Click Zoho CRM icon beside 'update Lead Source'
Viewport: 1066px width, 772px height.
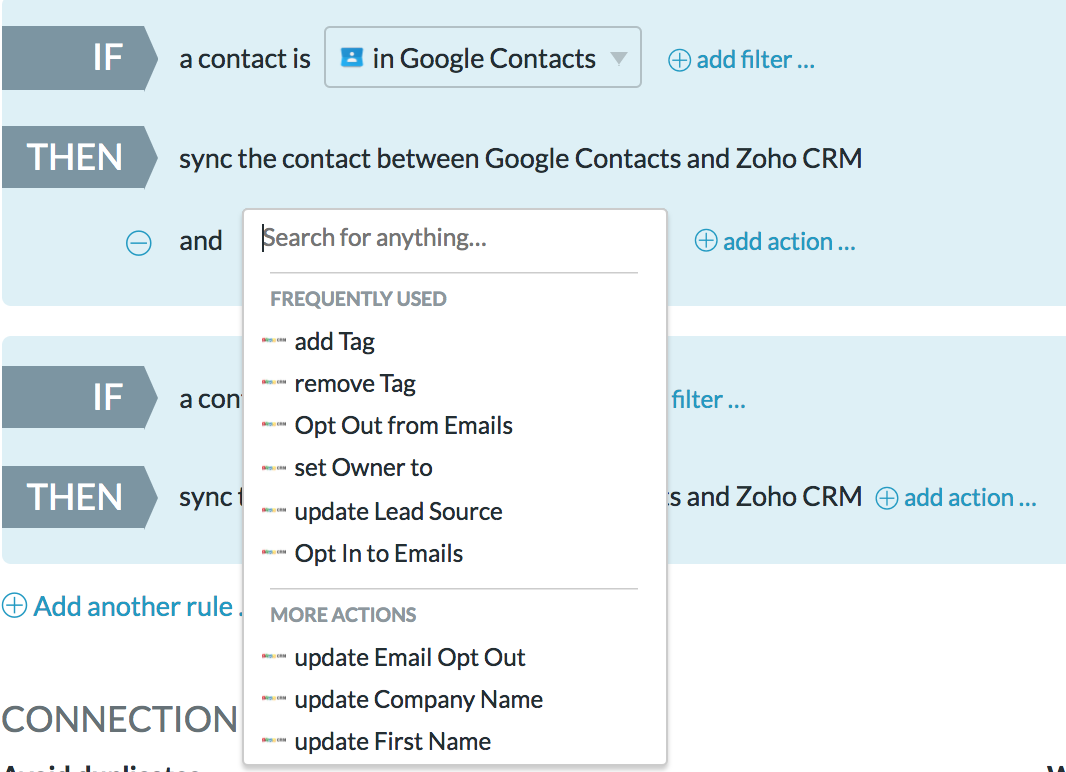pos(274,510)
